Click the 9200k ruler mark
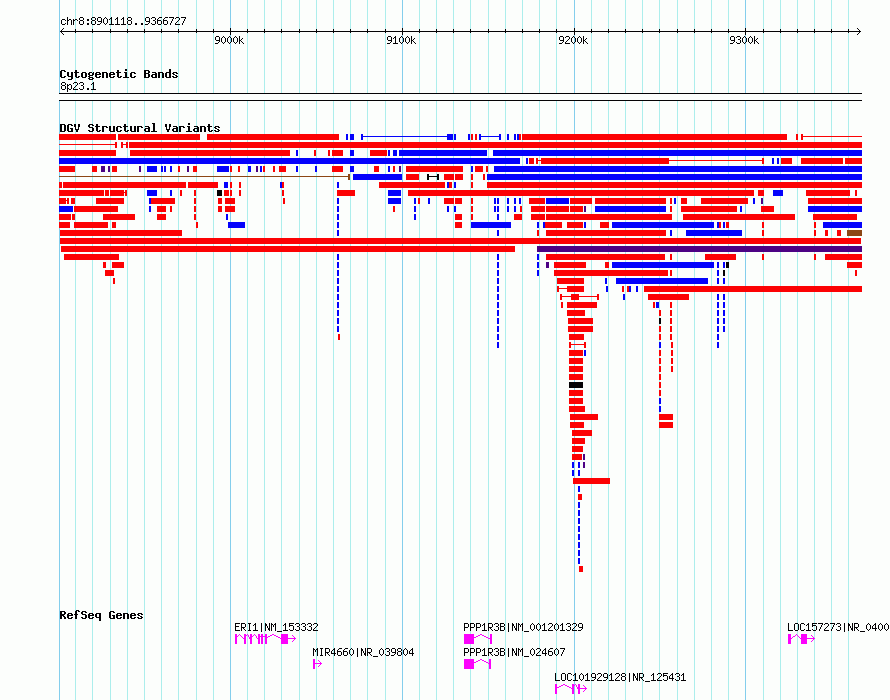 pyautogui.click(x=573, y=40)
